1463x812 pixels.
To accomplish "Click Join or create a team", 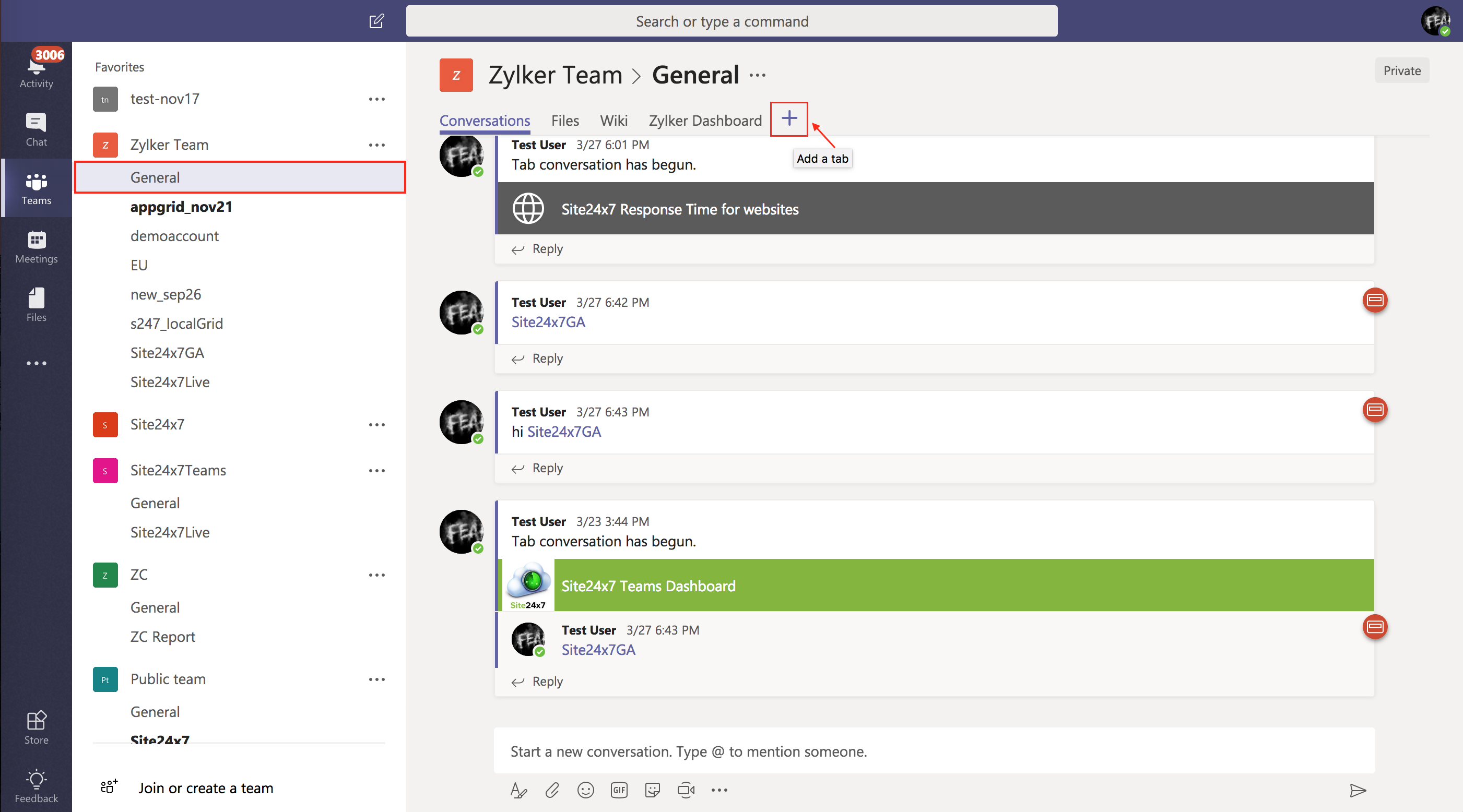I will (x=205, y=787).
